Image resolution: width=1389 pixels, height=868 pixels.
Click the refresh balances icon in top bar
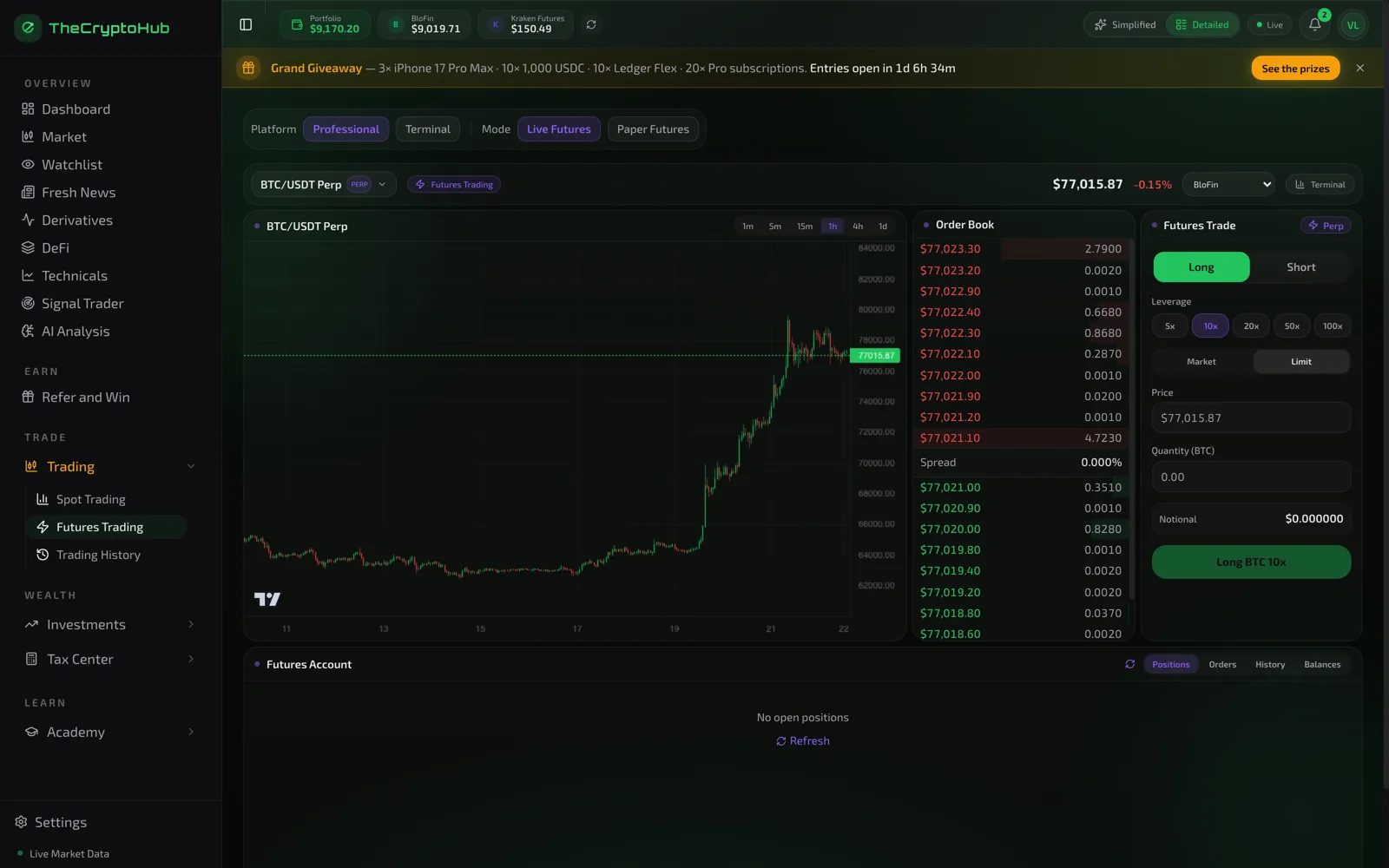click(591, 24)
